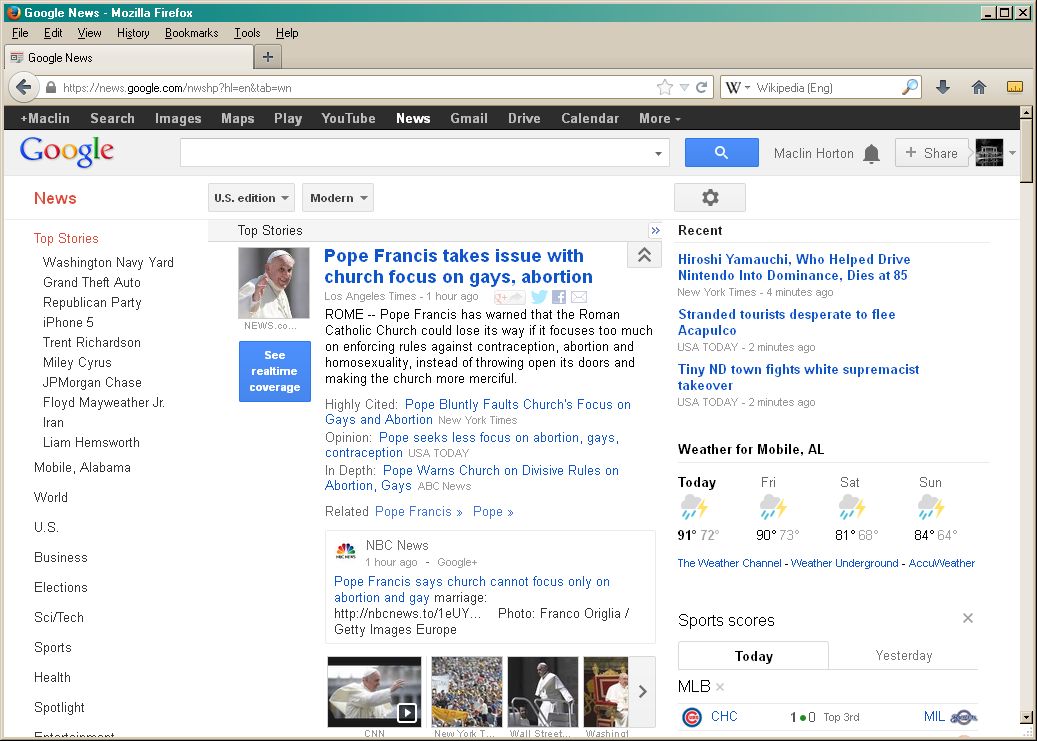Reload the page with refresh icon
Screen dimensions: 1037x741
coord(702,87)
